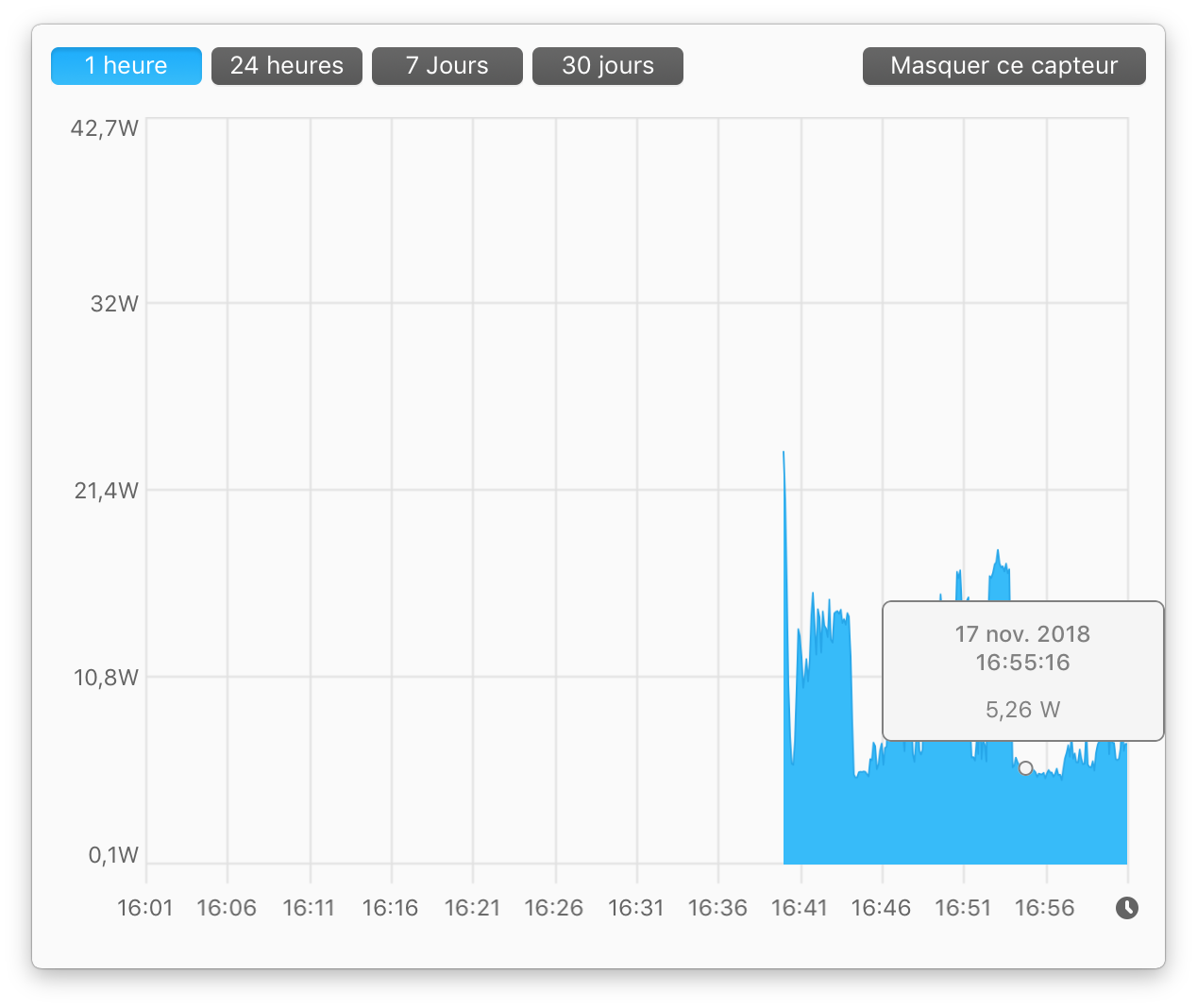
Task: Select the 1 heure time range
Action: [126, 66]
